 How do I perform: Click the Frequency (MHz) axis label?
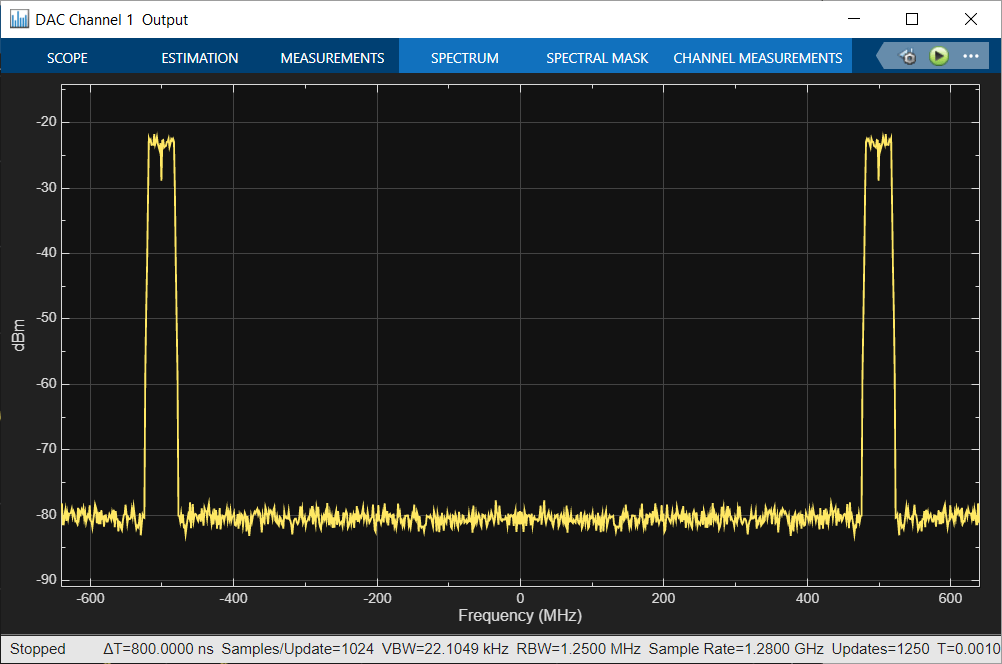(519, 616)
